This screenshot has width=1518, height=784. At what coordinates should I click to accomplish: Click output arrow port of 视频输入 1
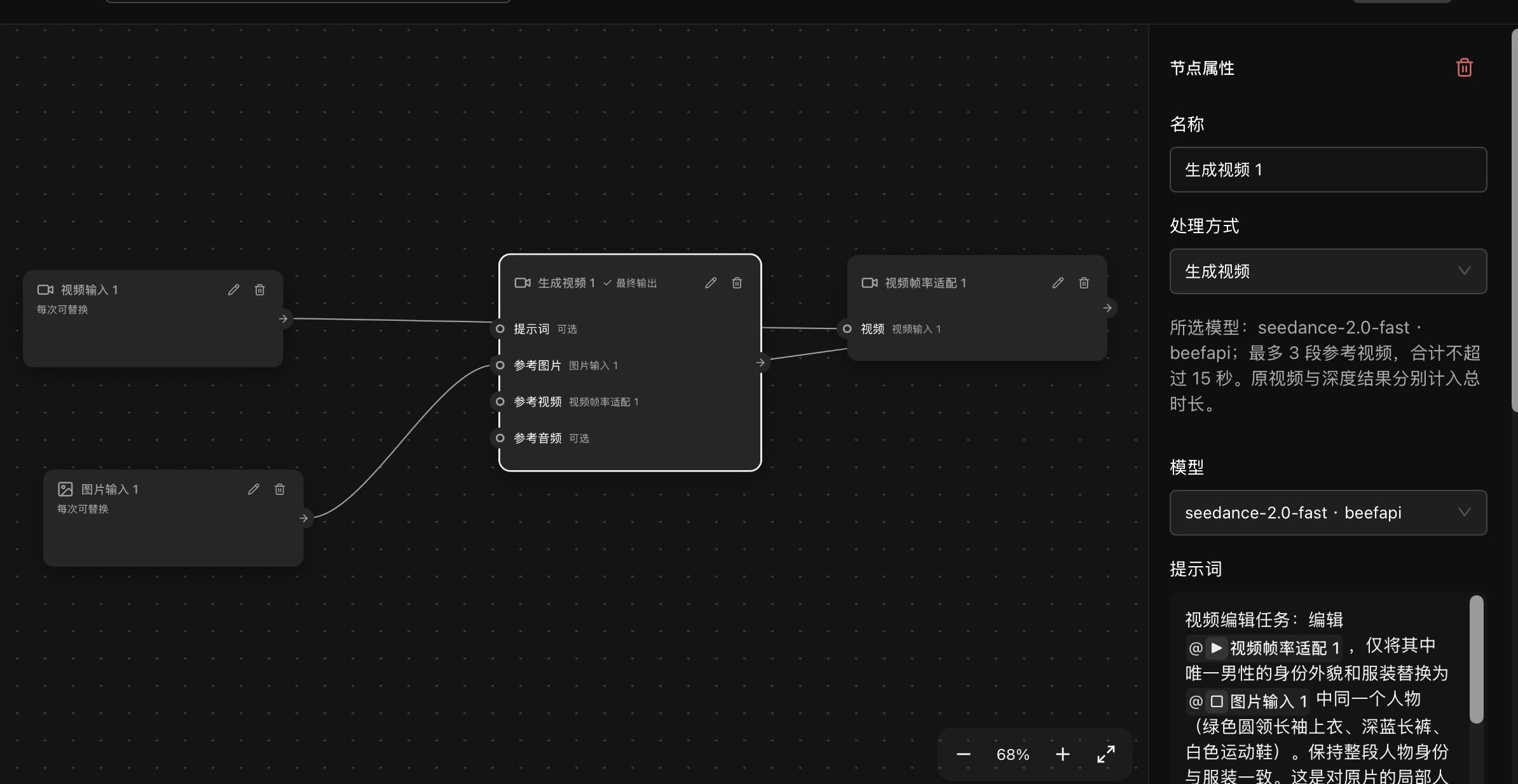click(284, 318)
